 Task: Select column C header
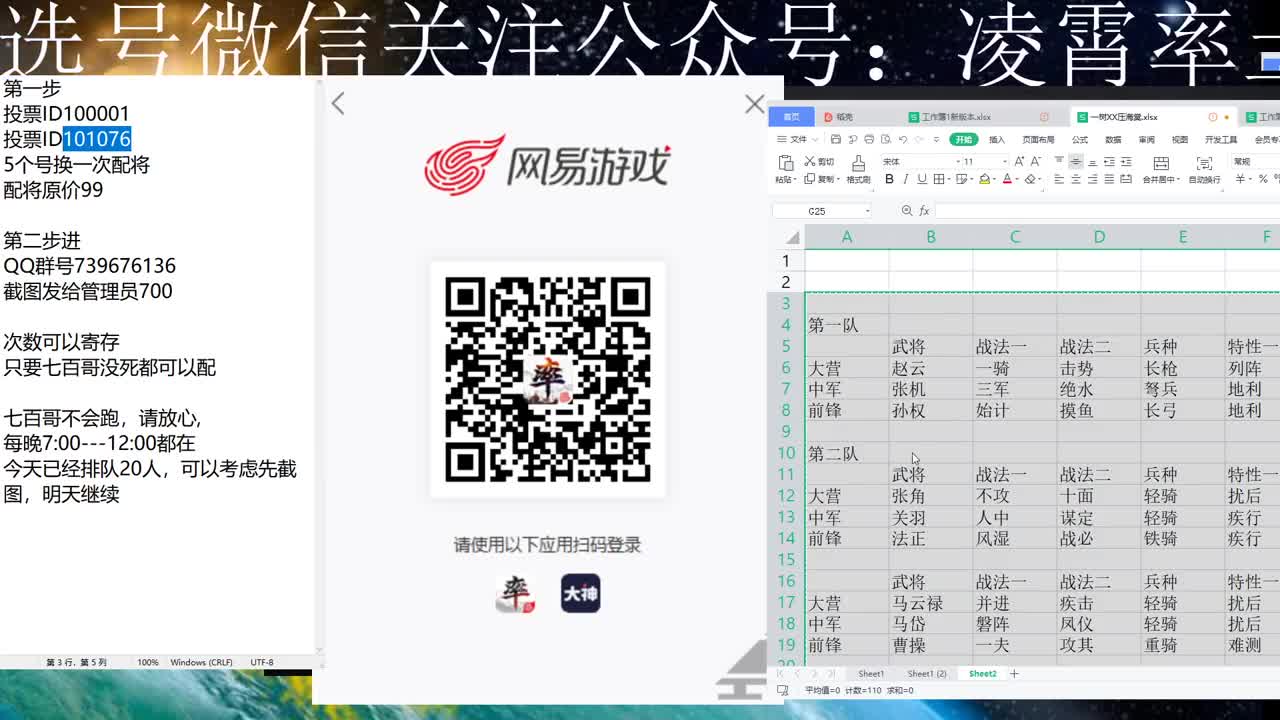(1015, 237)
